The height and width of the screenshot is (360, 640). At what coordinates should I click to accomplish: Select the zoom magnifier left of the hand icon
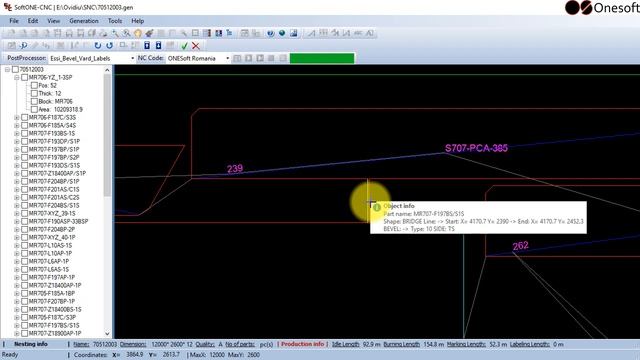[x=127, y=33]
